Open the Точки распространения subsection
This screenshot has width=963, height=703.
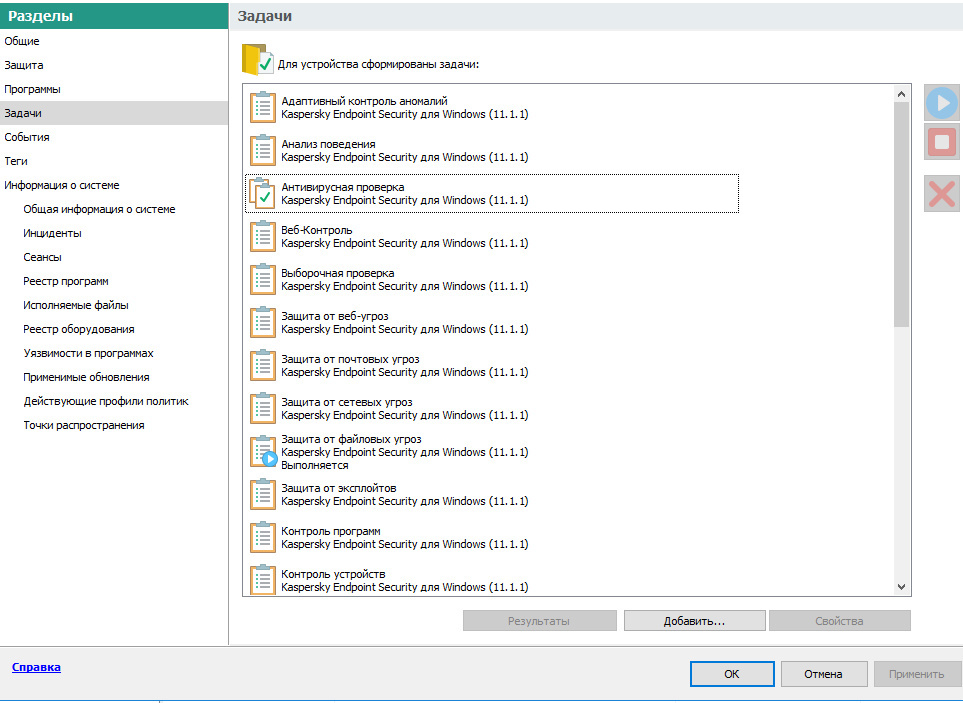[x=84, y=425]
